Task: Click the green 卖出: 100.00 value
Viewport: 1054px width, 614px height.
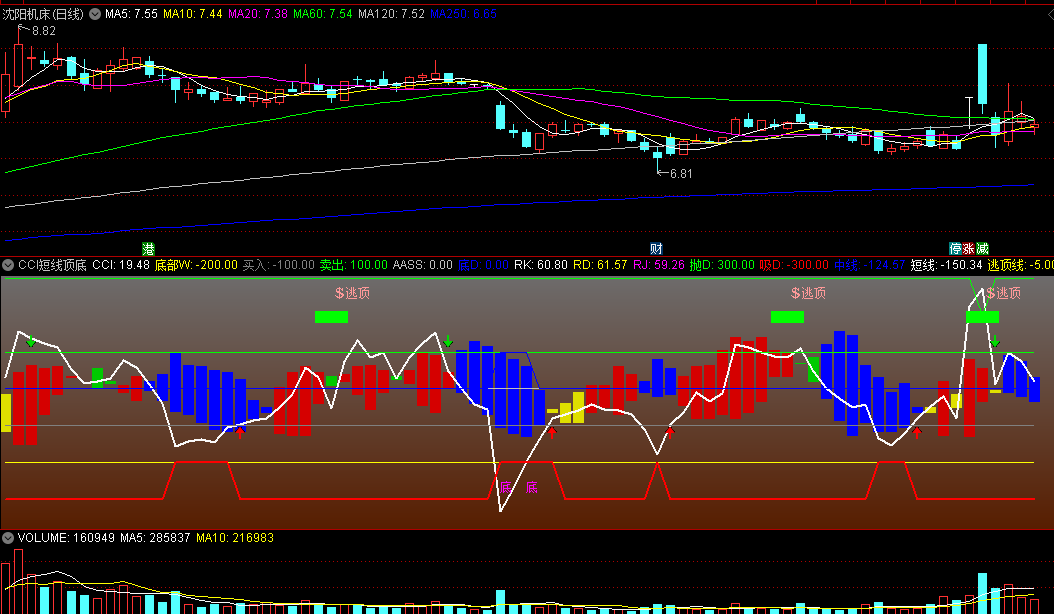Action: click(354, 265)
